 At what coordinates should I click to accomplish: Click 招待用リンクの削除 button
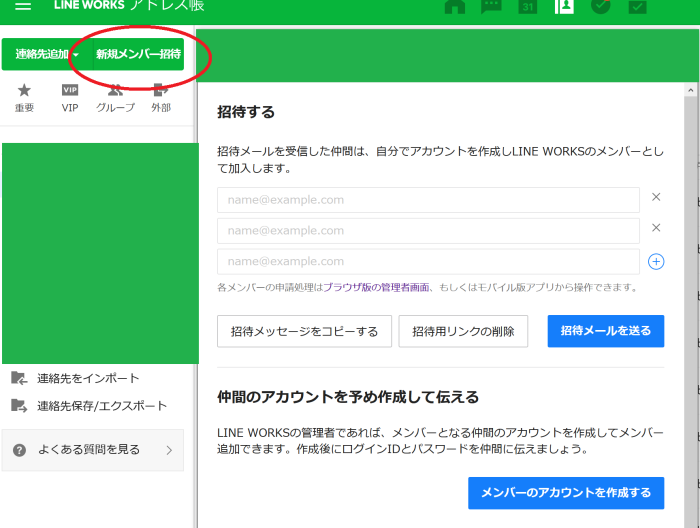463,331
